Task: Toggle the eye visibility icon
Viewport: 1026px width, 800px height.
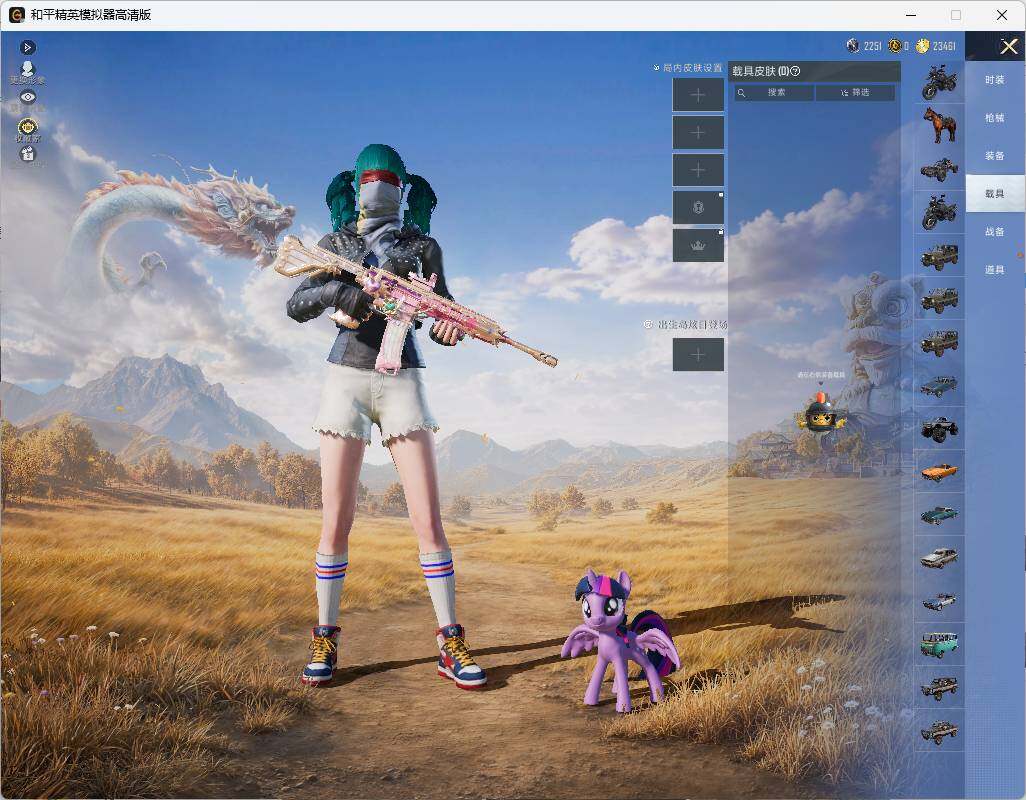Action: [x=27, y=97]
